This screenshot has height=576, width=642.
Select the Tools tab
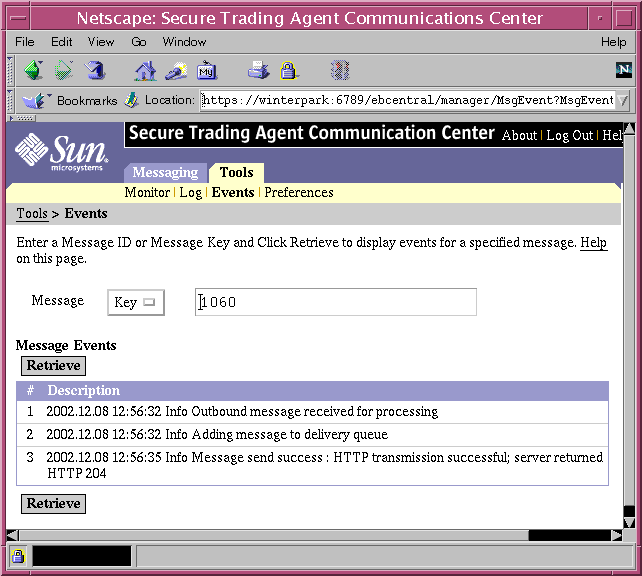point(236,172)
